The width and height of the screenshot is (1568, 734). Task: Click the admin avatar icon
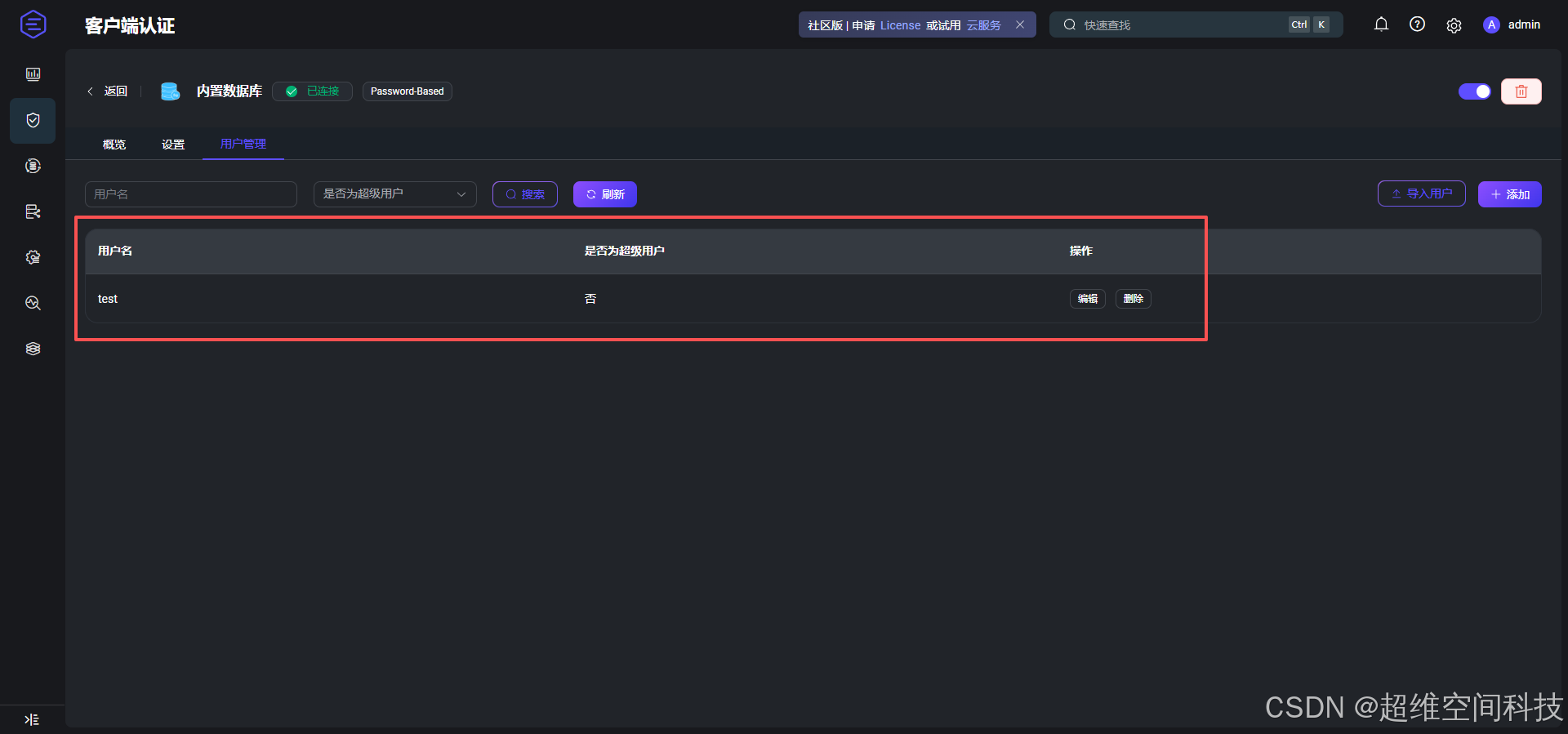[x=1491, y=24]
